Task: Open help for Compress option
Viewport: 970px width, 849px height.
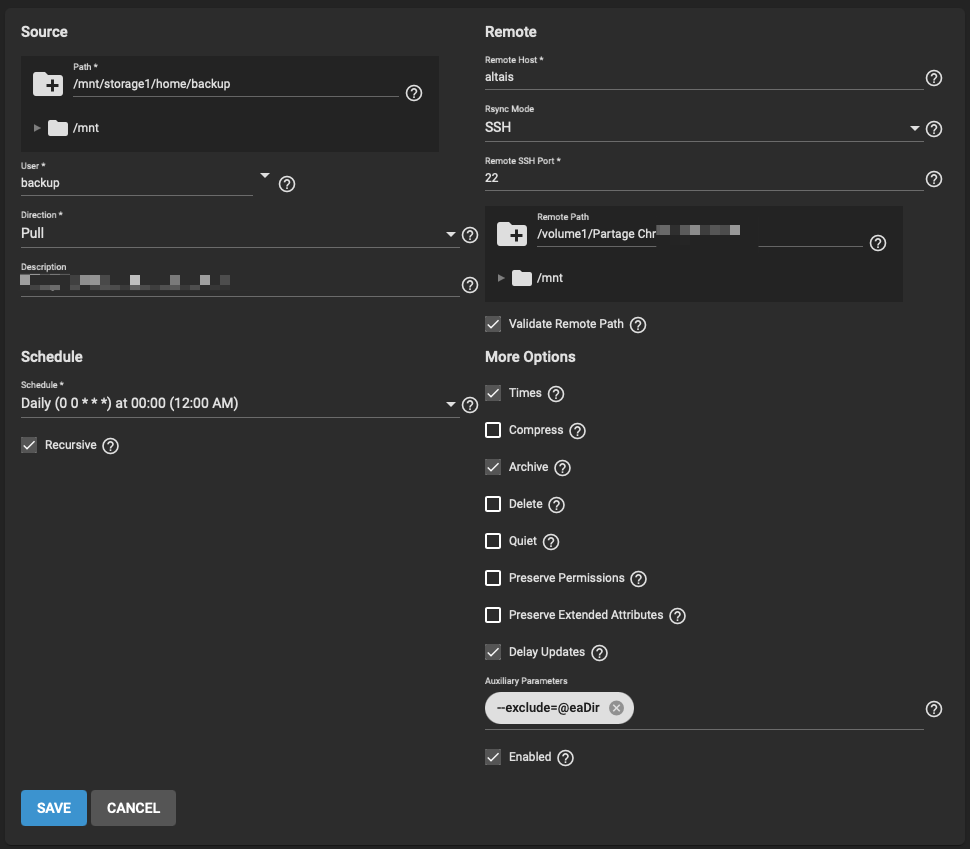Action: coord(578,431)
